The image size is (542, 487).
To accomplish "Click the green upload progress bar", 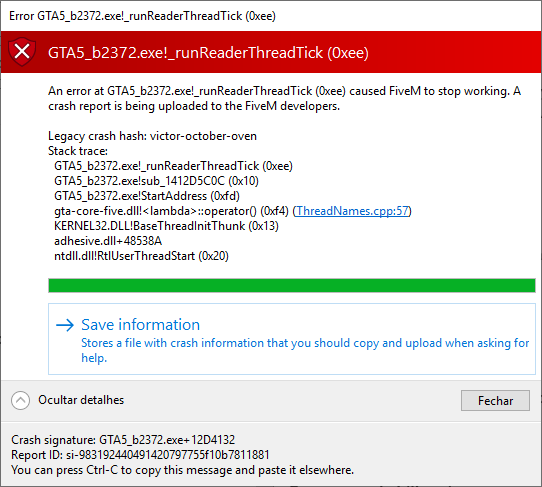I will pyautogui.click(x=292, y=285).
